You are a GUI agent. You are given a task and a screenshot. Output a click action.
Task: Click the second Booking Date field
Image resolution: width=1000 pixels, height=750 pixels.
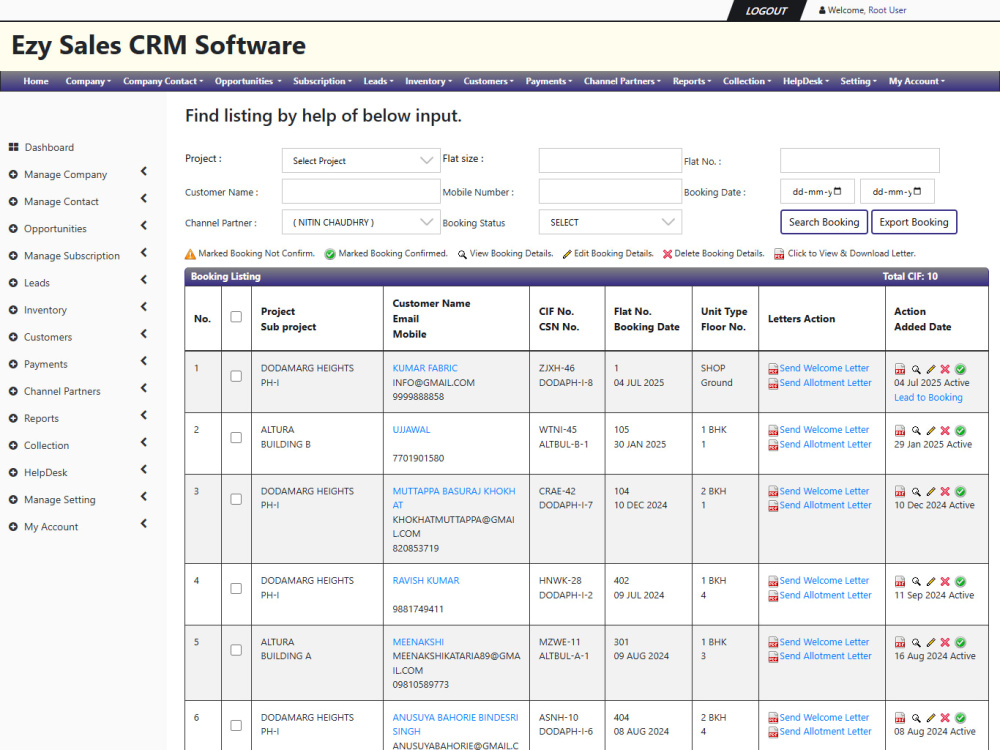(897, 191)
